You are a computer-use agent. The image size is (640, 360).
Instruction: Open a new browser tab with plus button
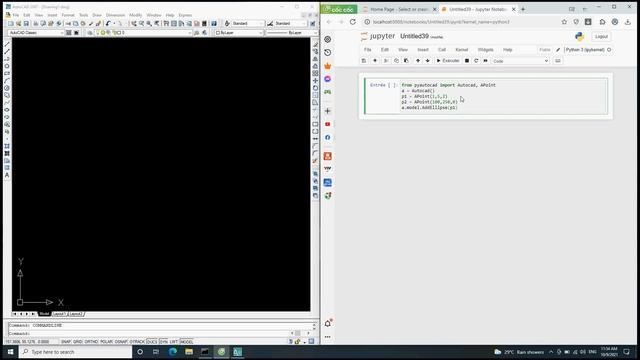coord(523,9)
